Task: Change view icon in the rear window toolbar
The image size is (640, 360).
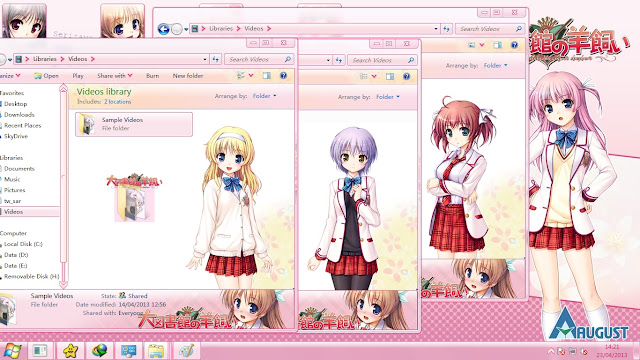Action: click(471, 45)
